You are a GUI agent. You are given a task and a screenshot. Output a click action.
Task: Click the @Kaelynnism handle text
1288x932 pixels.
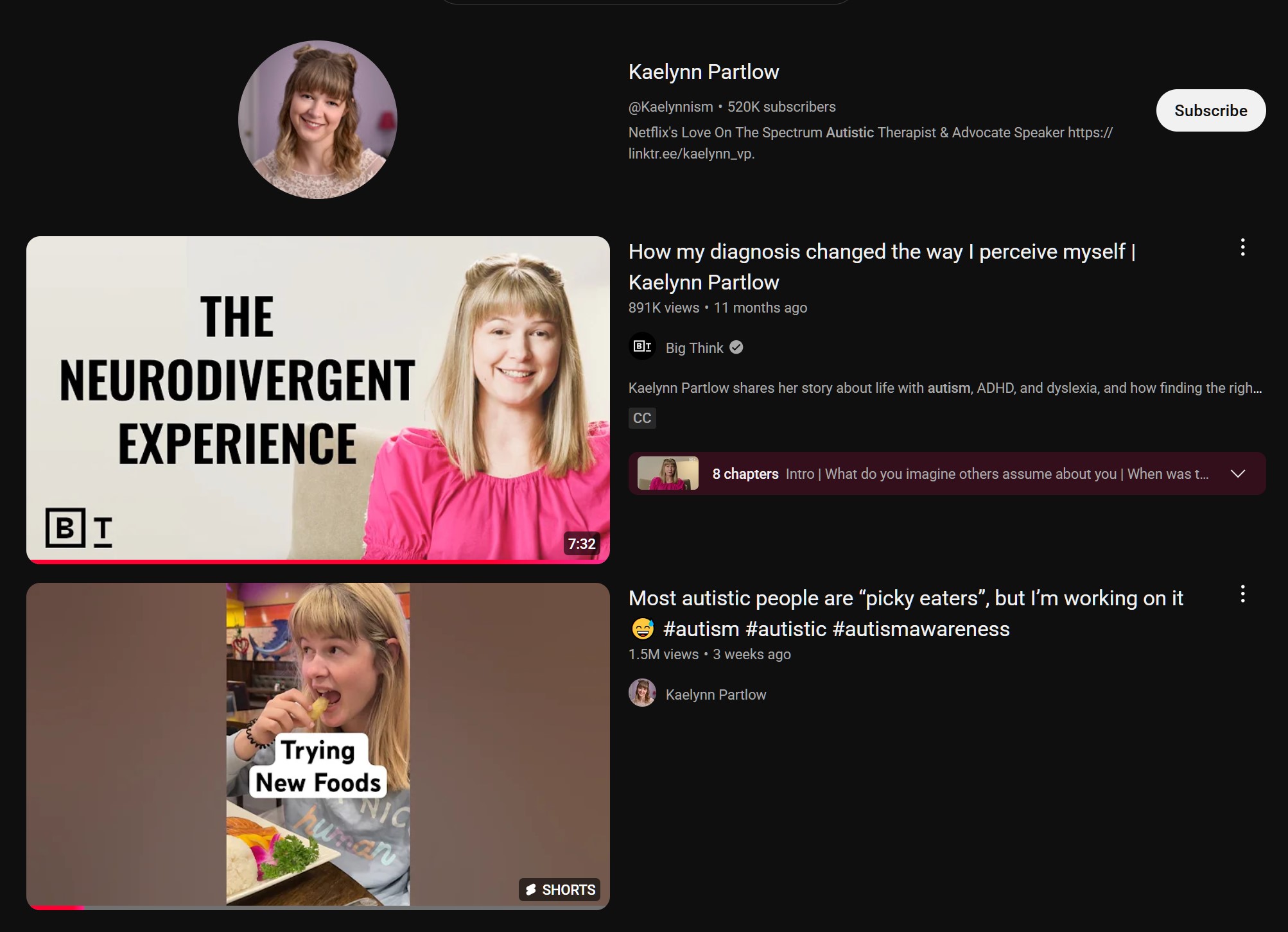pyautogui.click(x=670, y=107)
